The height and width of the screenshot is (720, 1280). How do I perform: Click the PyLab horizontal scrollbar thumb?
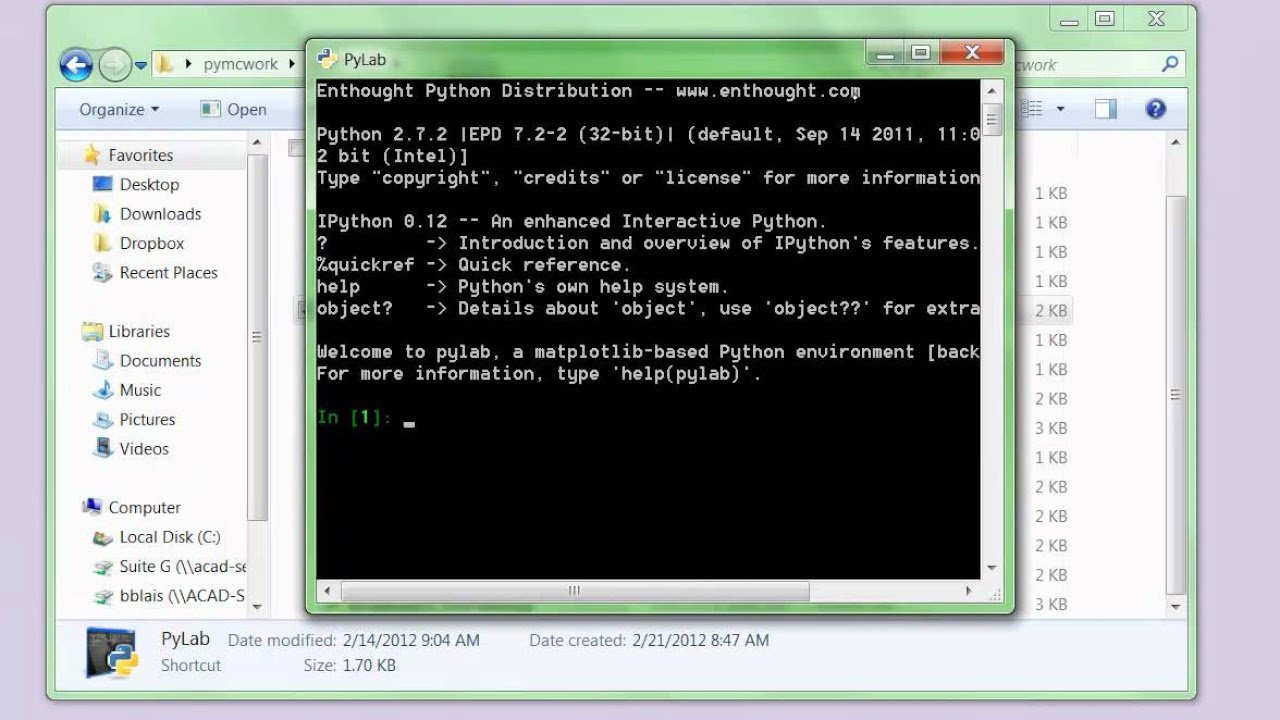tap(574, 591)
